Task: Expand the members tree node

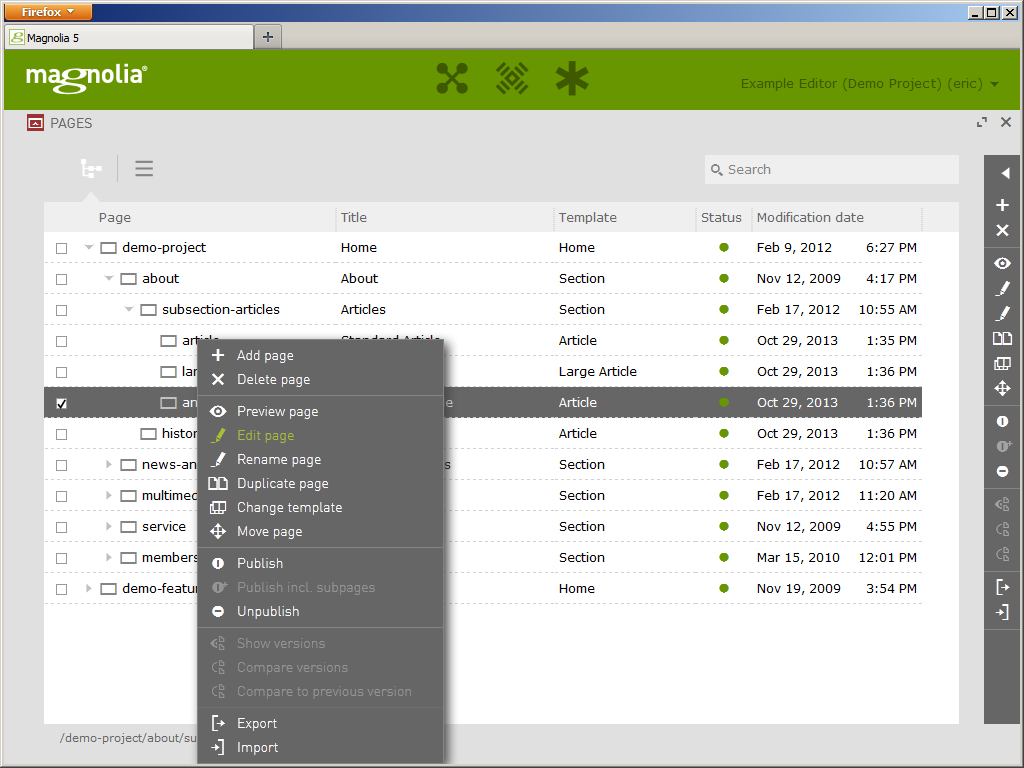Action: coord(109,557)
